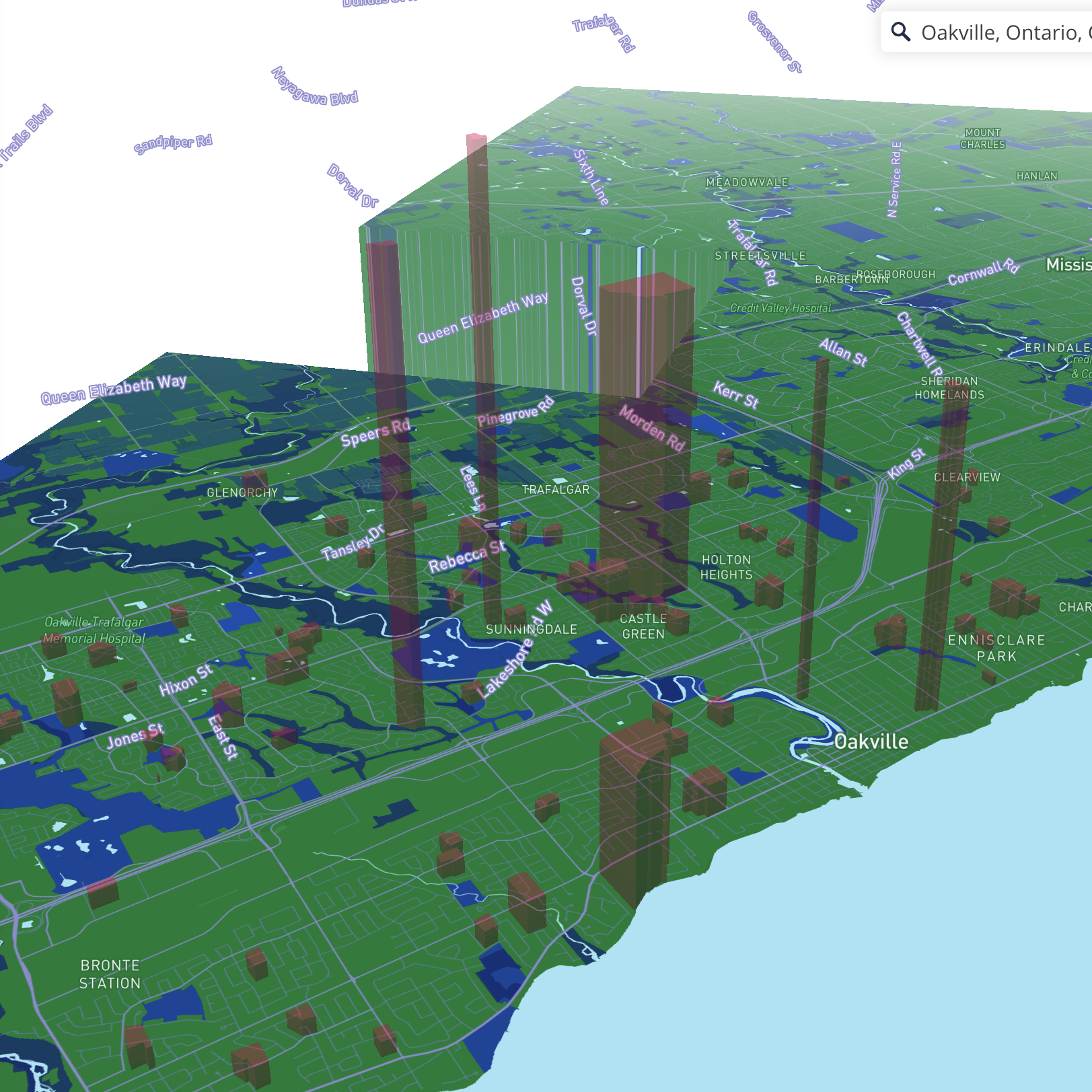The width and height of the screenshot is (1092, 1092).
Task: Click the magnifying glass search icon
Action: 900,31
